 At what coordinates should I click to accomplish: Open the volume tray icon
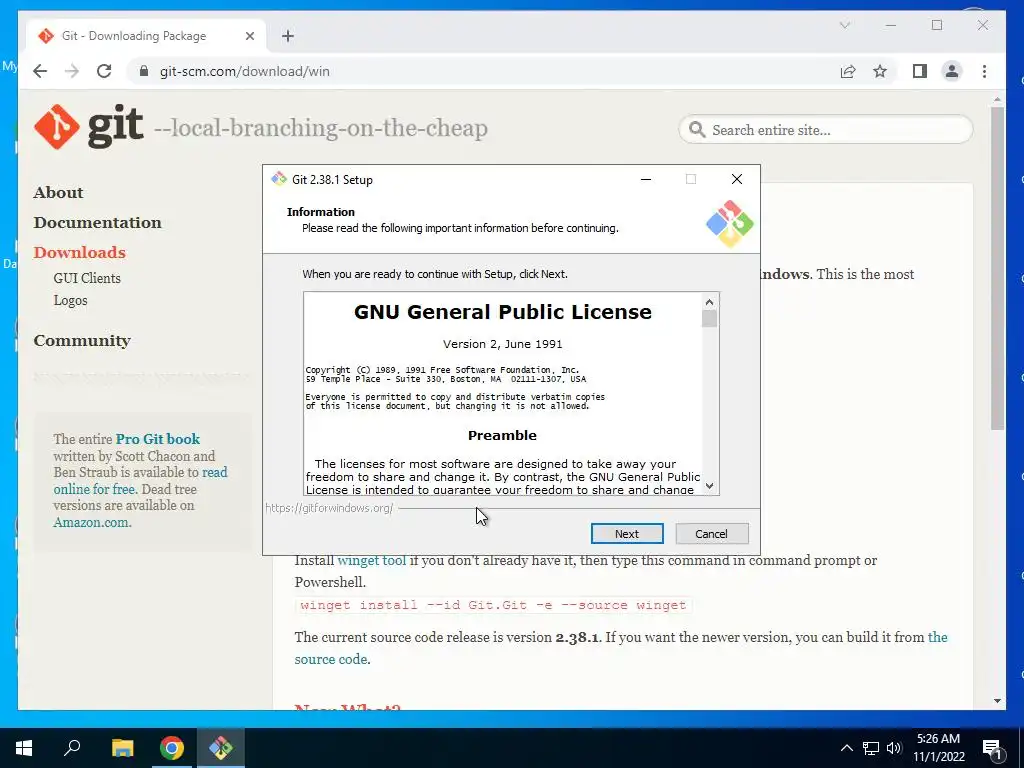tap(894, 748)
